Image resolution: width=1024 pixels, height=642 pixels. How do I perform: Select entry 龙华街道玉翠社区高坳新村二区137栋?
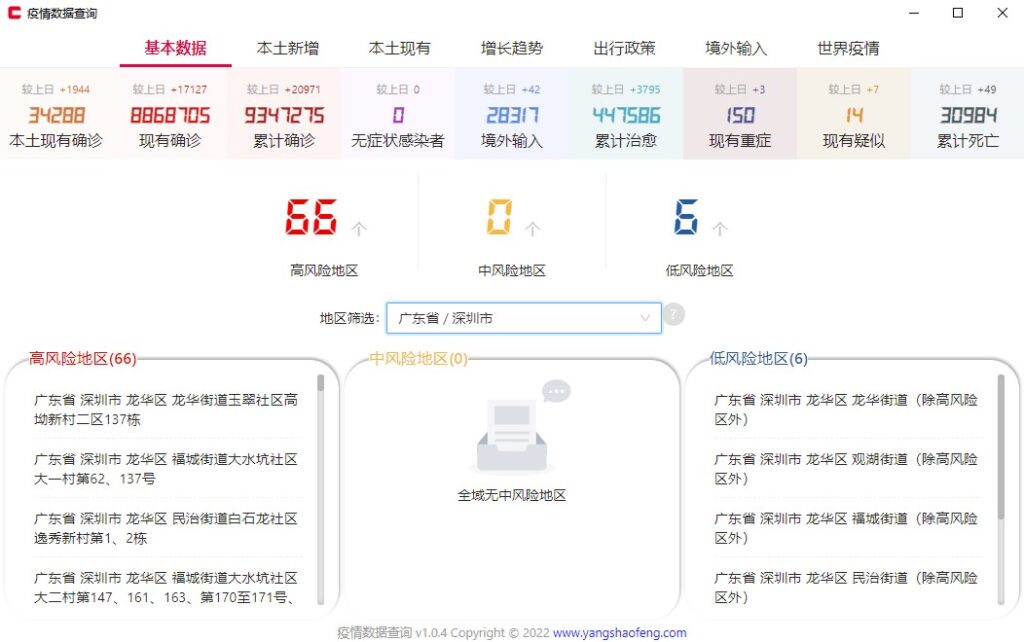point(166,409)
